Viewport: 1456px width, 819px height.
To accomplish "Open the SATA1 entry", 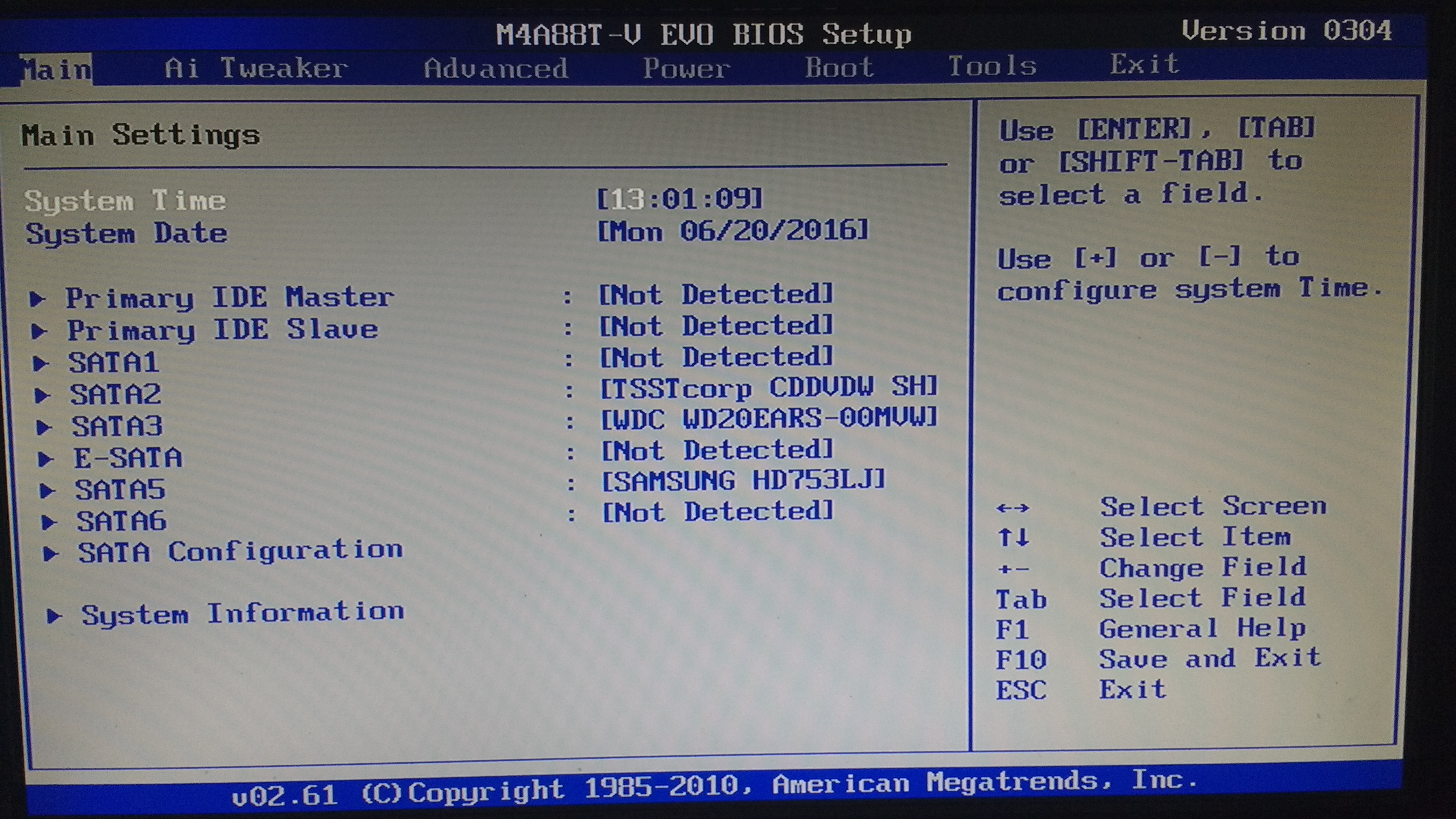I will click(114, 362).
